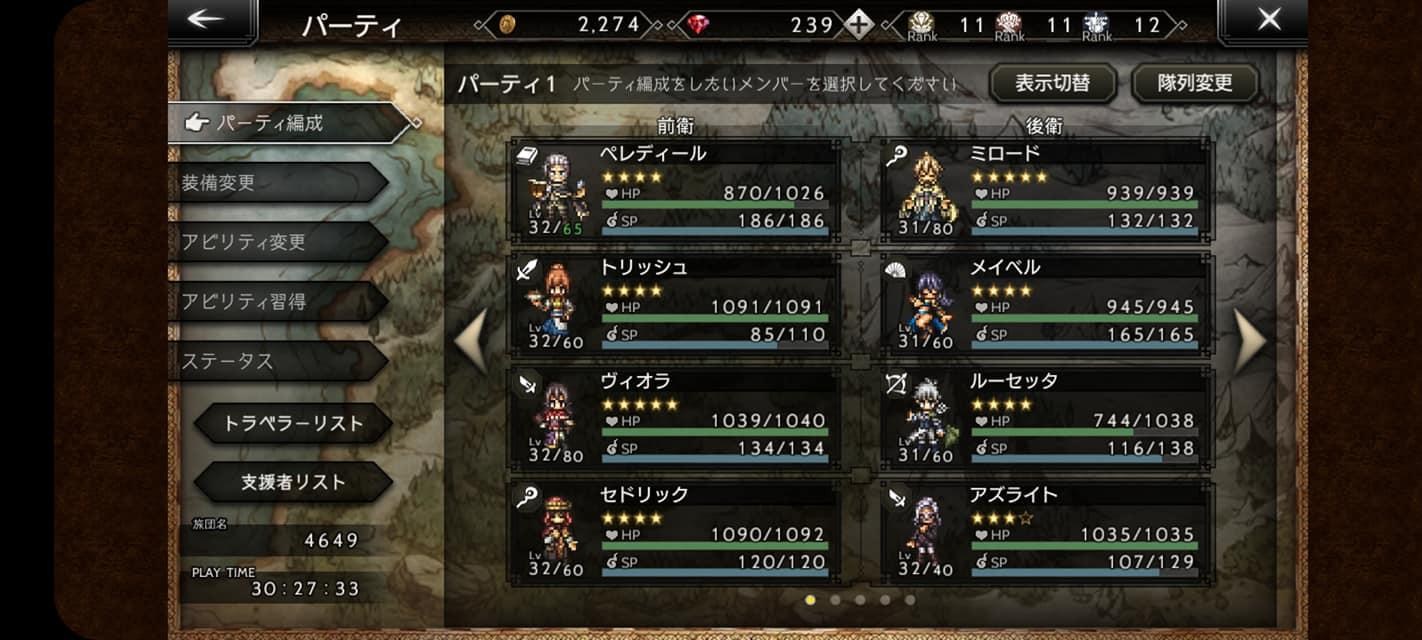Open アビリティ習得 menu item
Image resolution: width=1422 pixels, height=640 pixels.
point(277,301)
